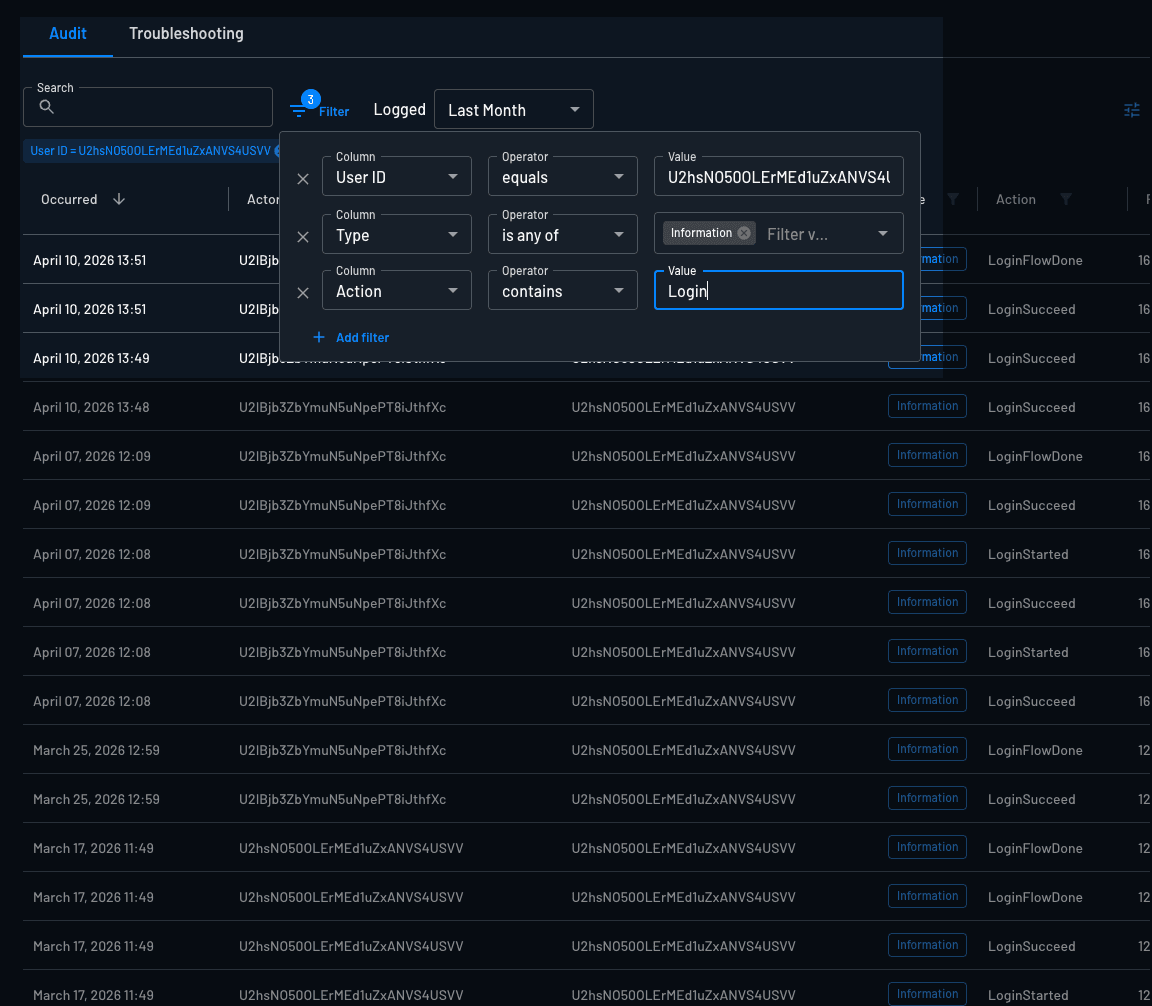The height and width of the screenshot is (1006, 1152).
Task: Switch to the Audit tab
Action: [68, 34]
